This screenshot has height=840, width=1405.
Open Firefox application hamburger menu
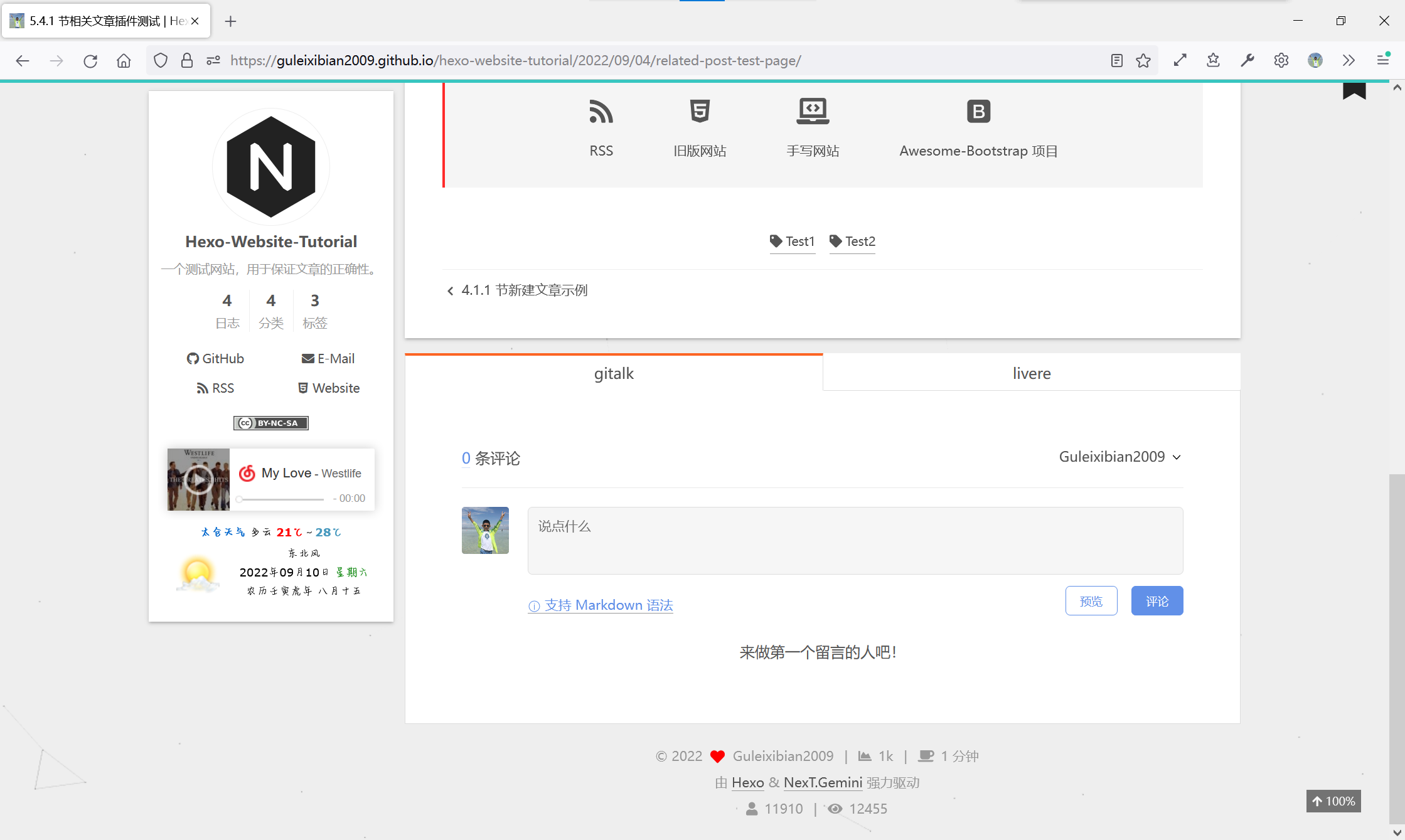(x=1382, y=61)
